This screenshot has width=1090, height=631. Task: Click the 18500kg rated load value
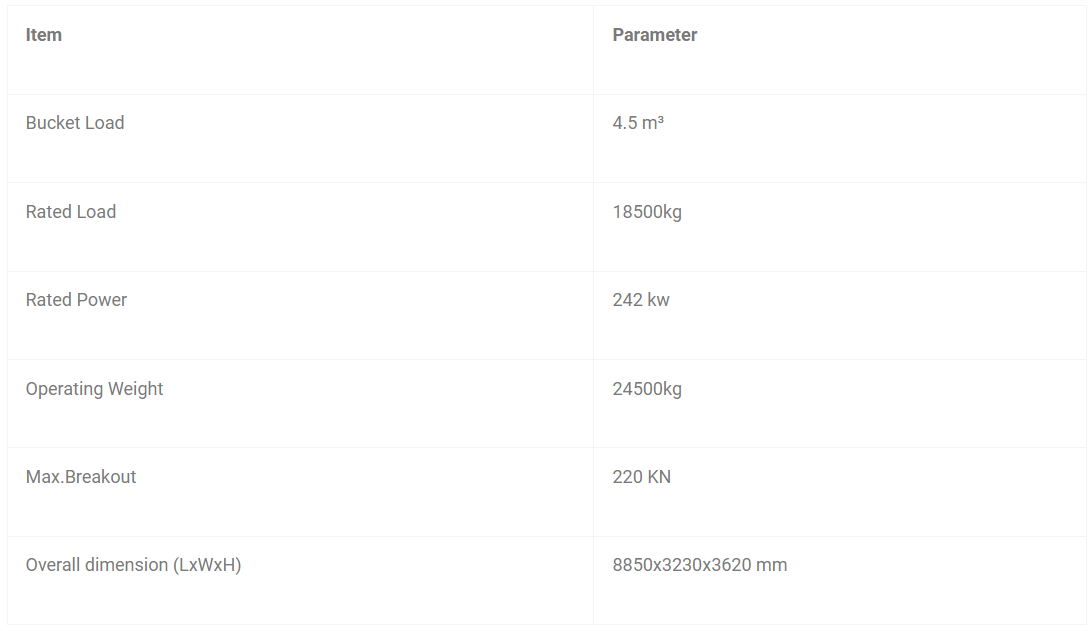coord(647,212)
